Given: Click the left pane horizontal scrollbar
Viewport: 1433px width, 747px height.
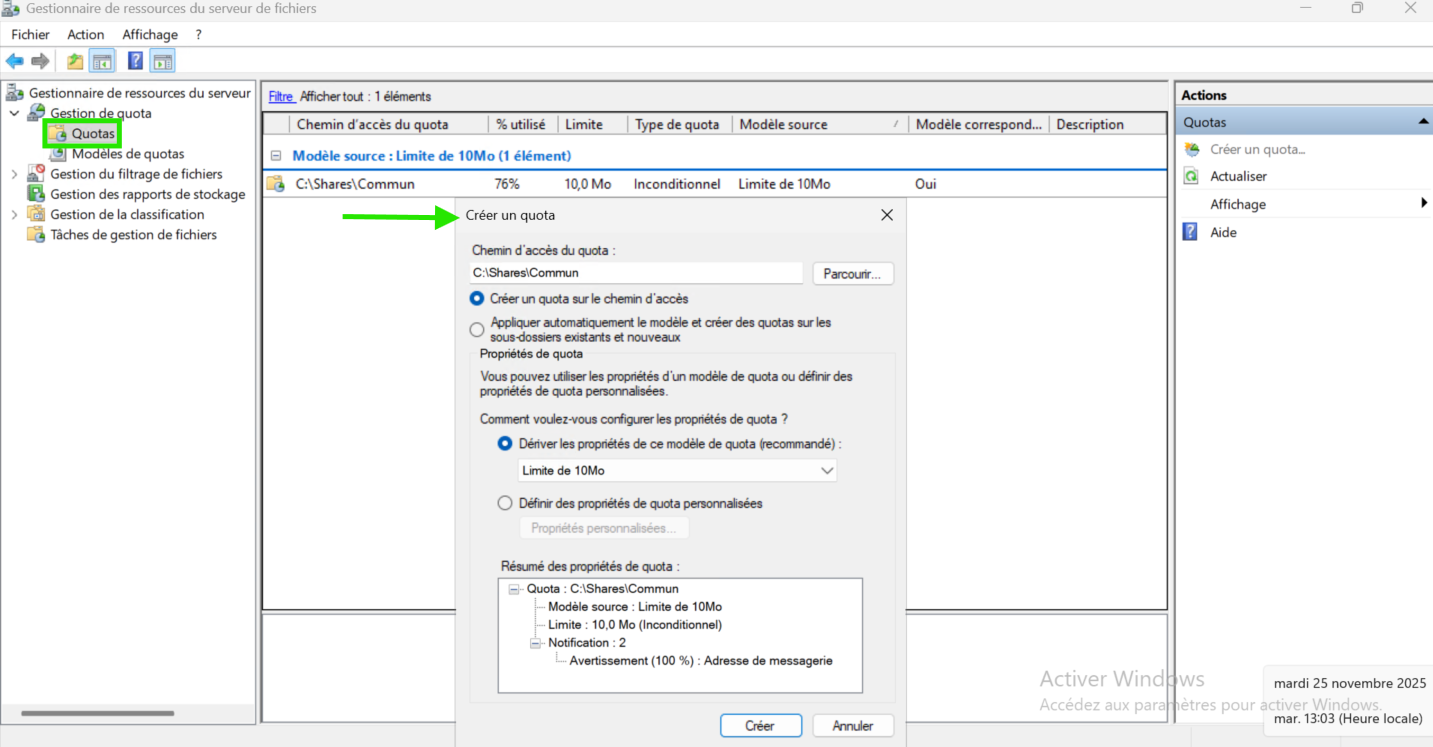Looking at the screenshot, I should (x=98, y=713).
